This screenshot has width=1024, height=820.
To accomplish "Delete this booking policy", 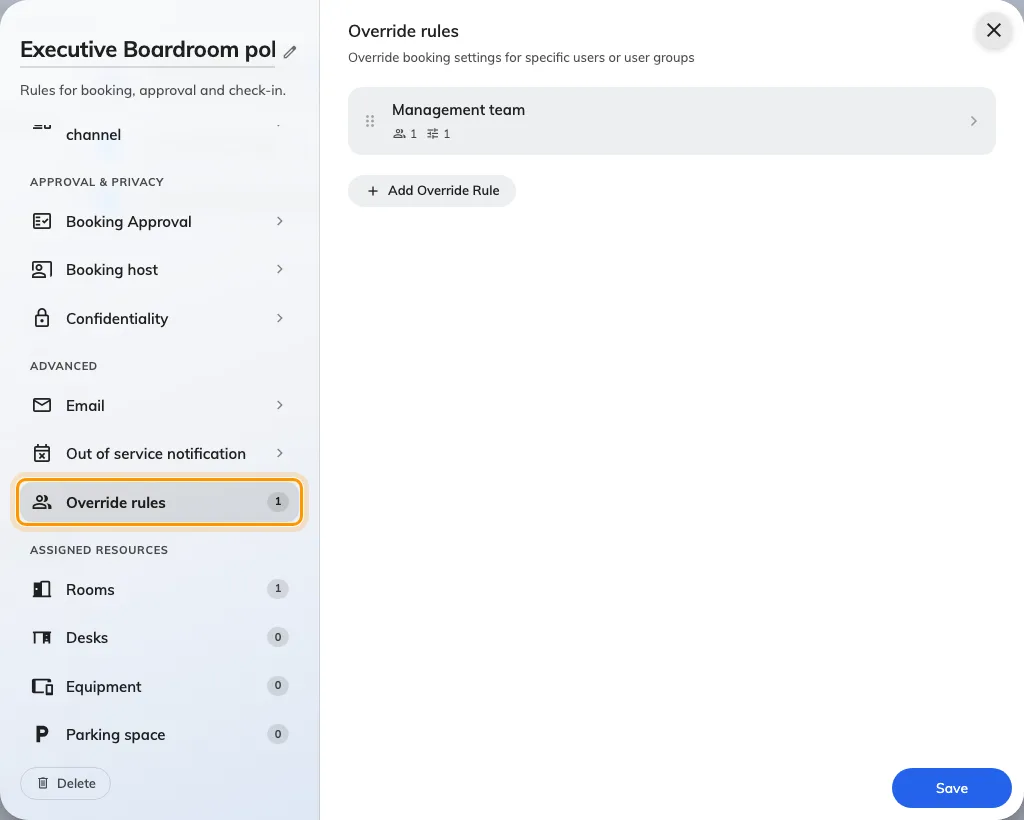I will pos(65,783).
